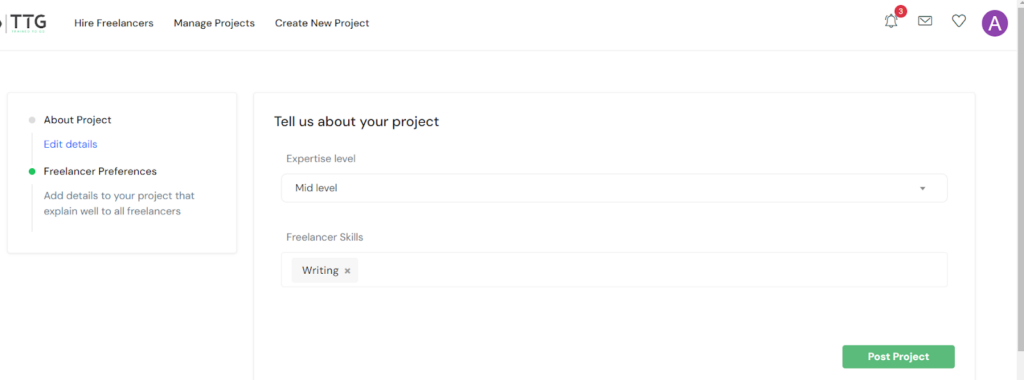Click the Writing skill chip
The image size is (1024, 380).
click(320, 270)
